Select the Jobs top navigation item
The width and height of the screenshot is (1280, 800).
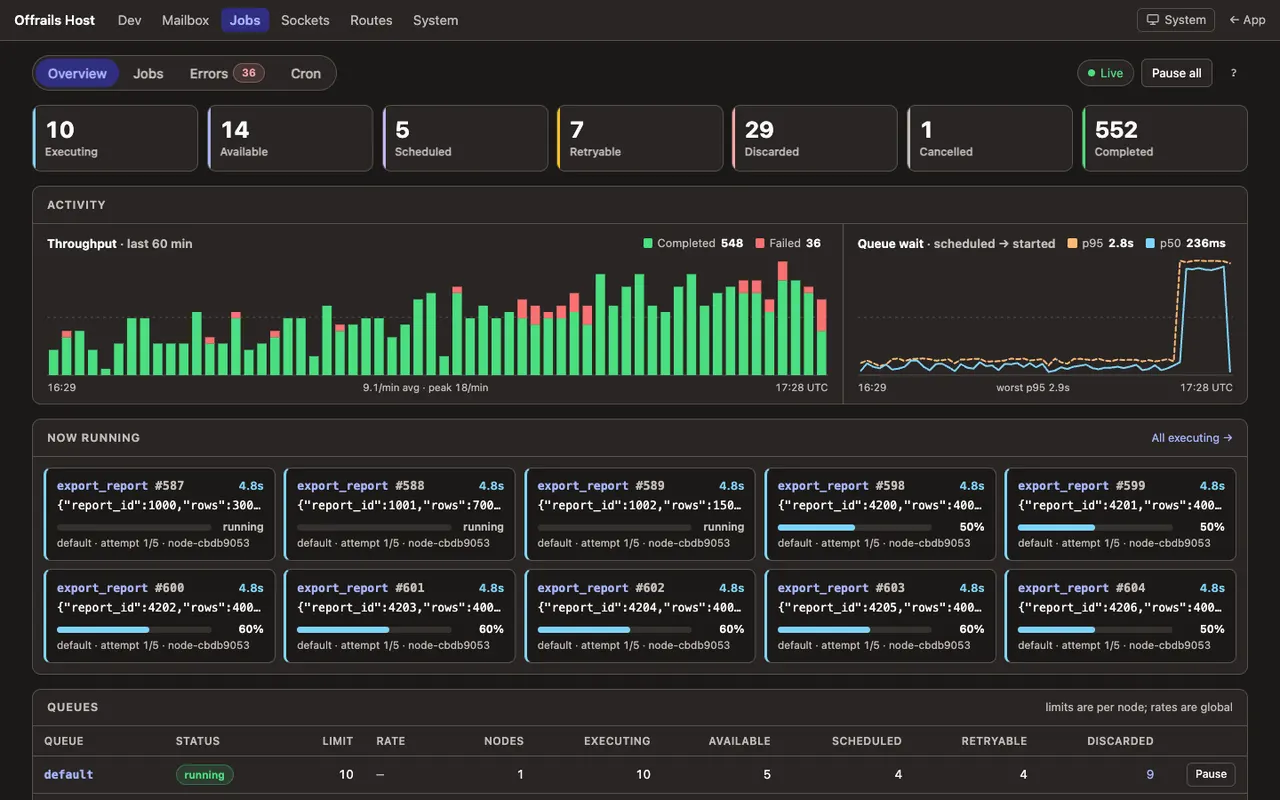coord(245,20)
